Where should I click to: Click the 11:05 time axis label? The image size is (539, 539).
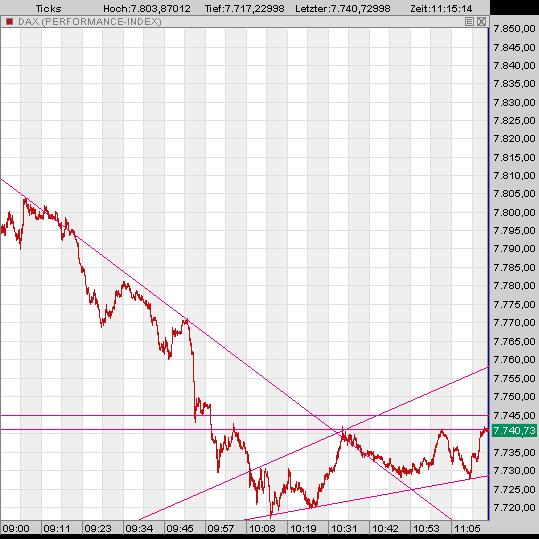click(x=467, y=528)
